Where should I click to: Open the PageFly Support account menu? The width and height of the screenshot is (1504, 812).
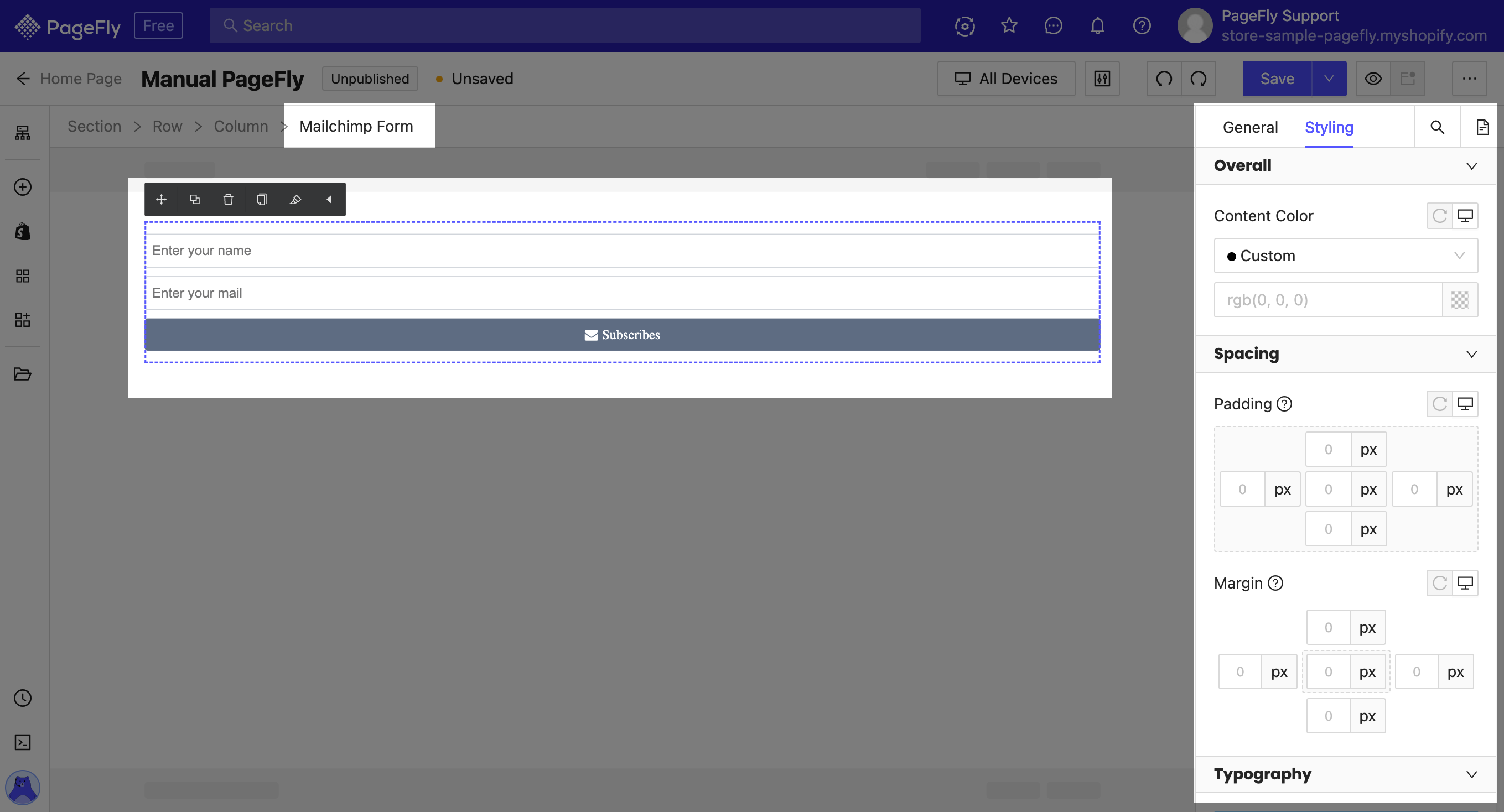[x=1332, y=25]
